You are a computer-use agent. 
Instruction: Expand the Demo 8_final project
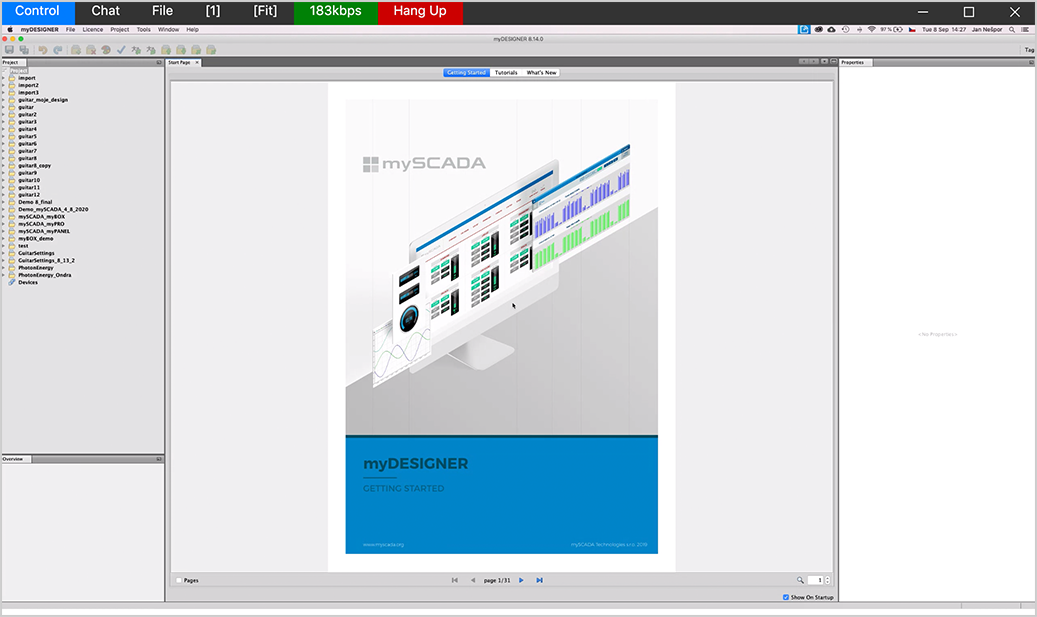tap(3, 202)
